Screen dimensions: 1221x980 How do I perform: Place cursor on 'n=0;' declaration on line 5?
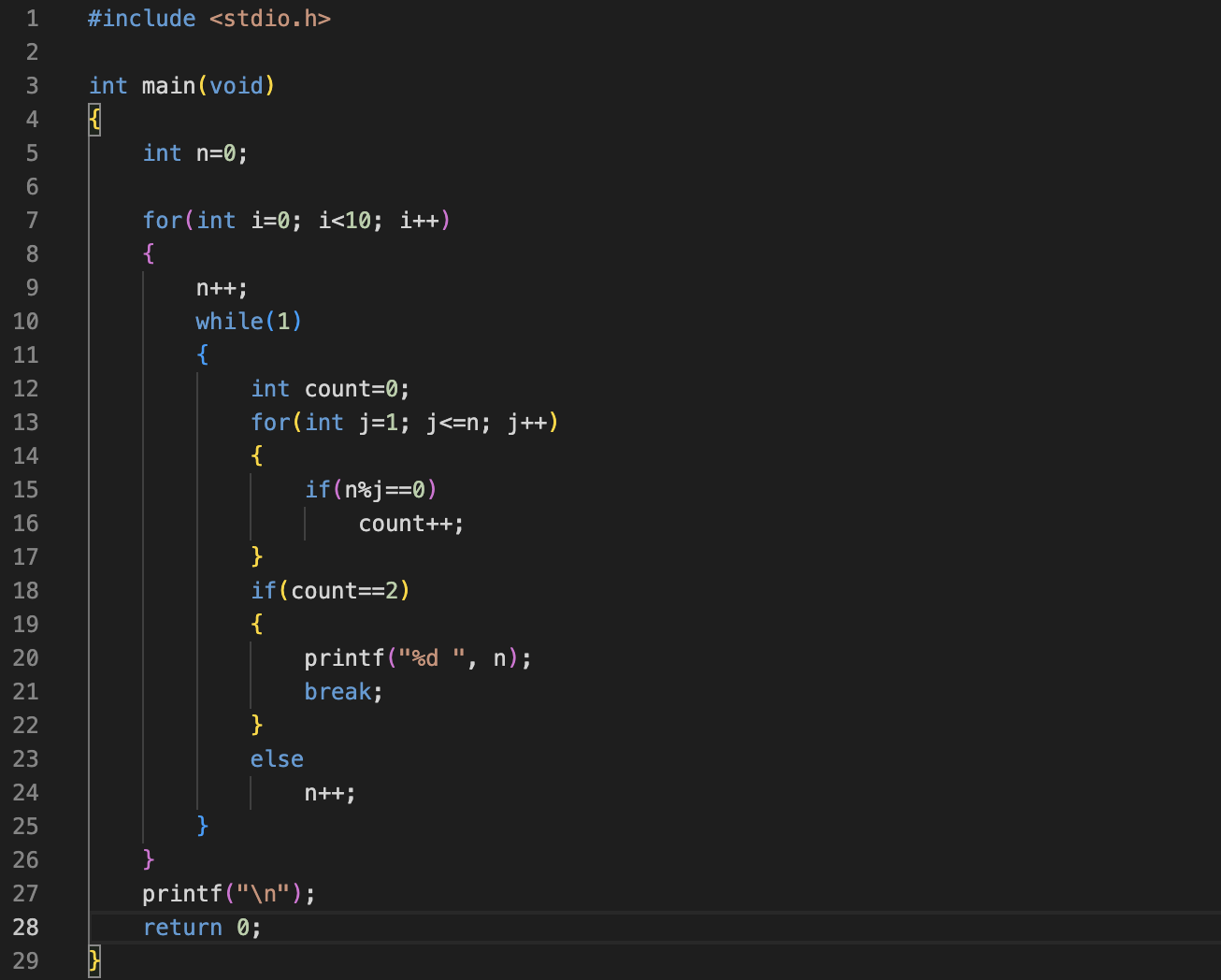(223, 153)
